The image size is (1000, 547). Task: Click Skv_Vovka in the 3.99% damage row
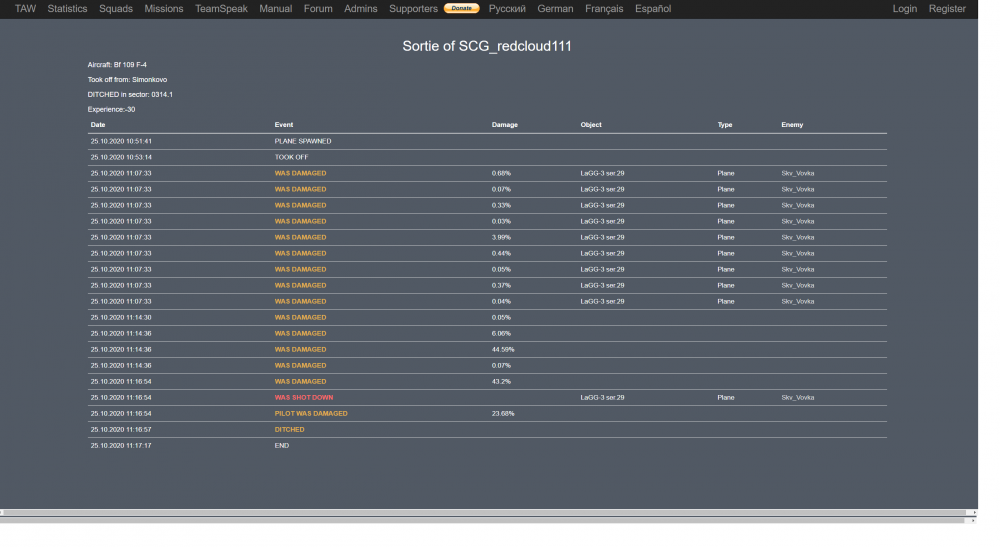coord(797,238)
